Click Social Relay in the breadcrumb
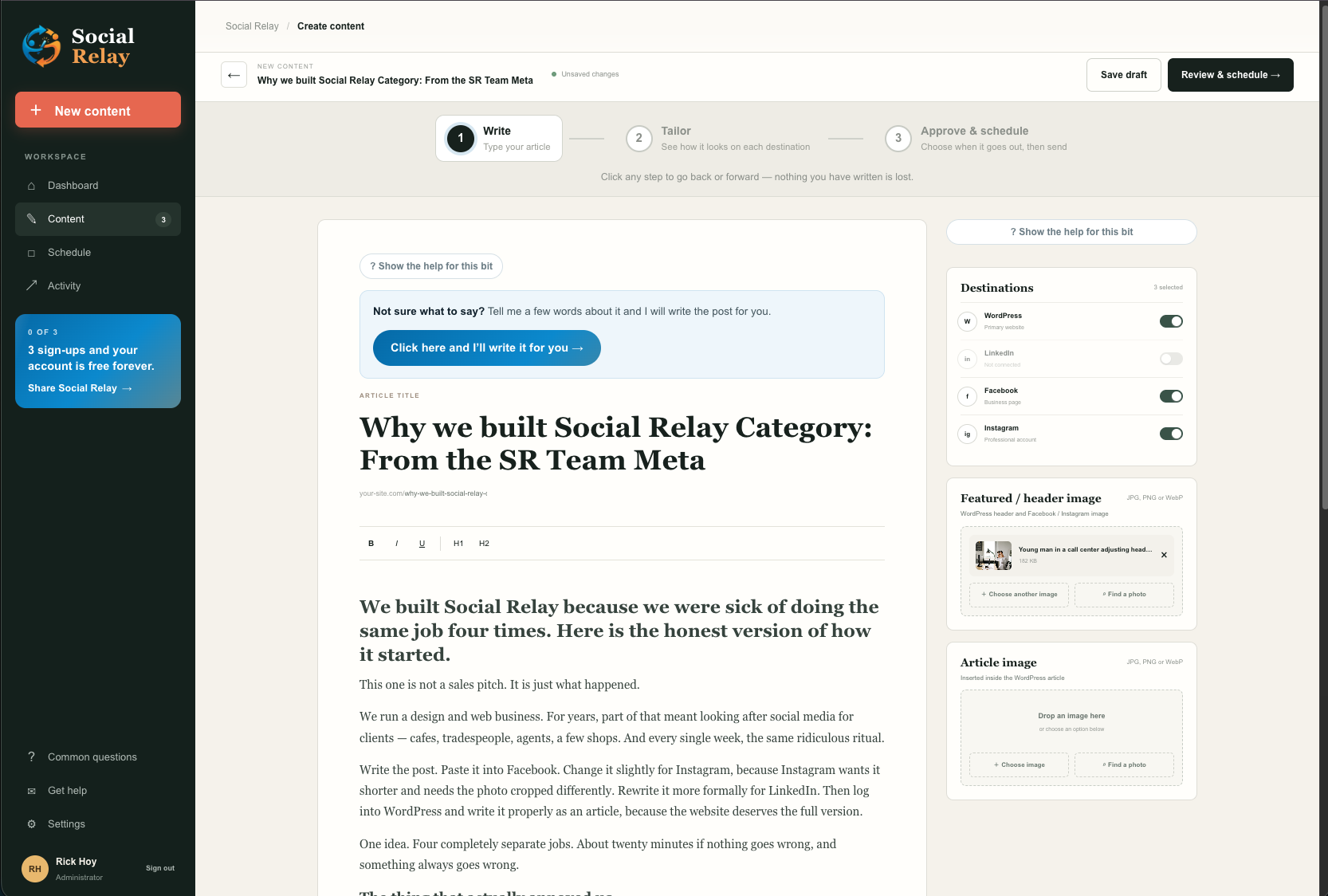 [x=252, y=26]
